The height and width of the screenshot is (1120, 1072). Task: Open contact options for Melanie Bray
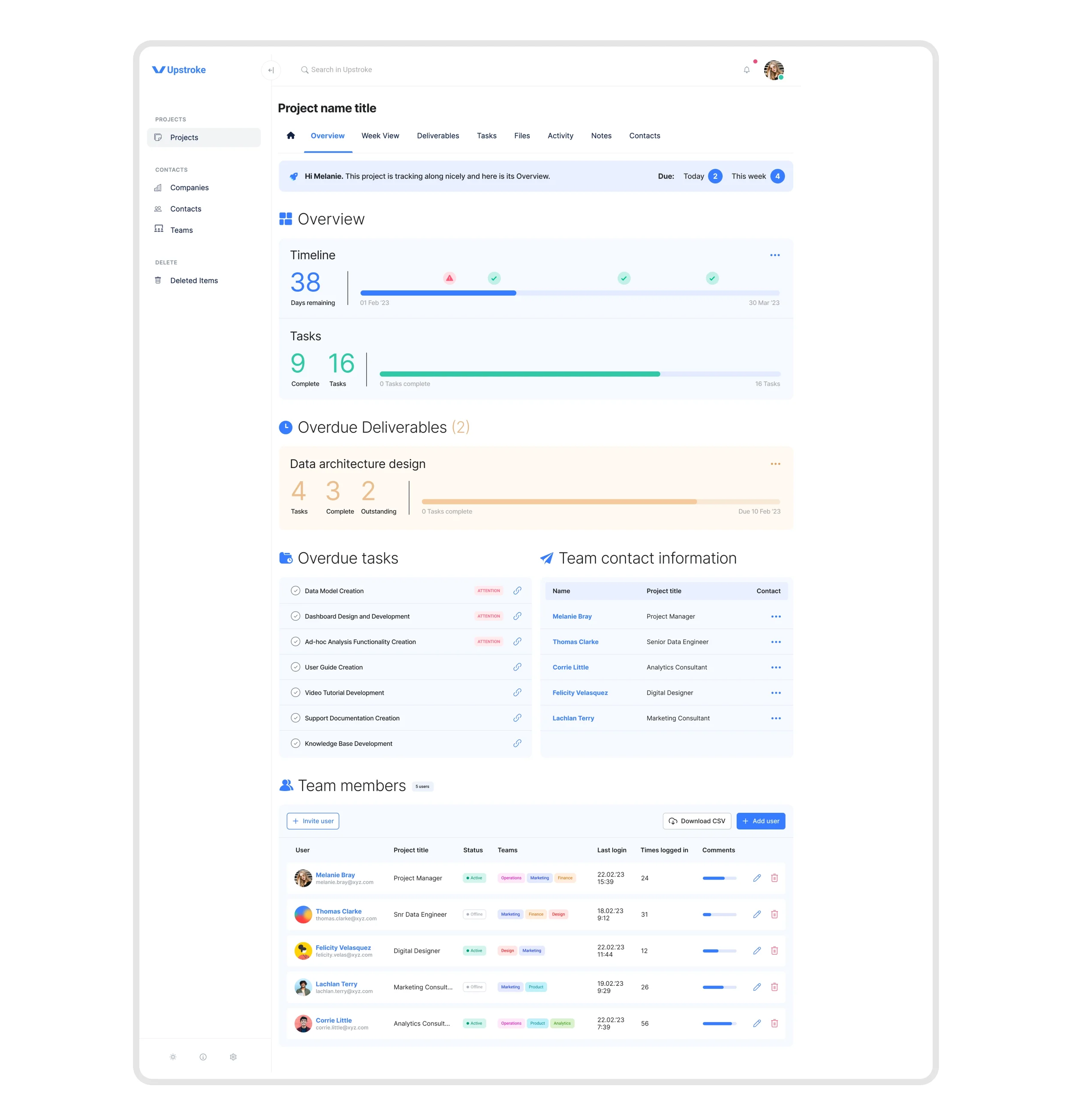[776, 616]
